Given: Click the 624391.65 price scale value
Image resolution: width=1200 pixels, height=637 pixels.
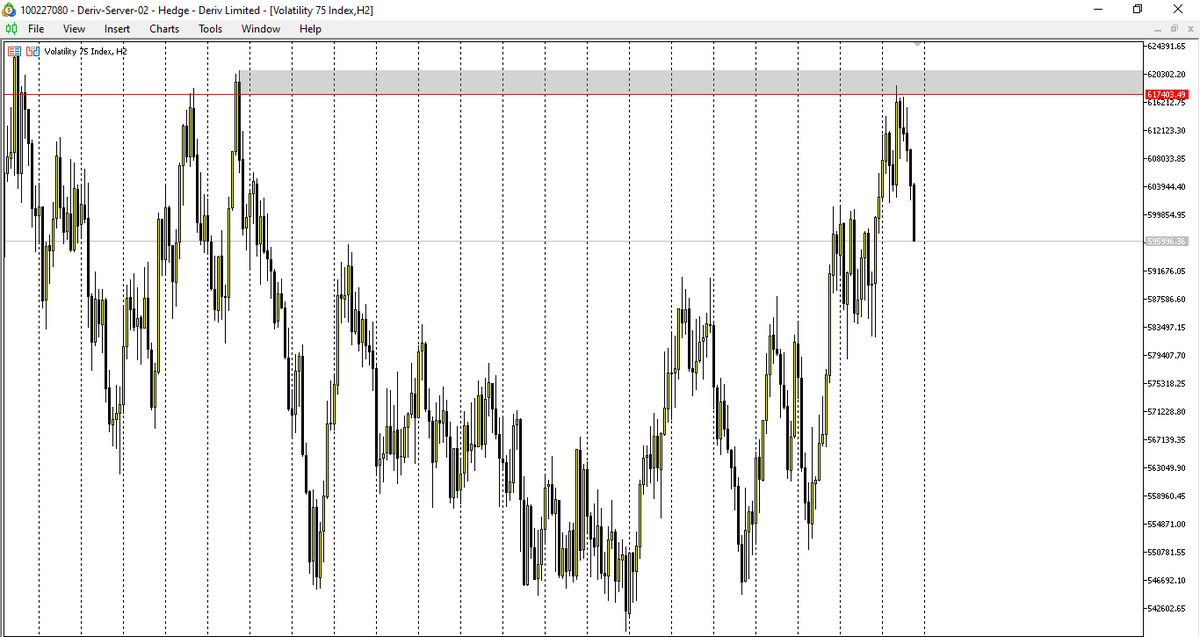Looking at the screenshot, I should (1166, 46).
